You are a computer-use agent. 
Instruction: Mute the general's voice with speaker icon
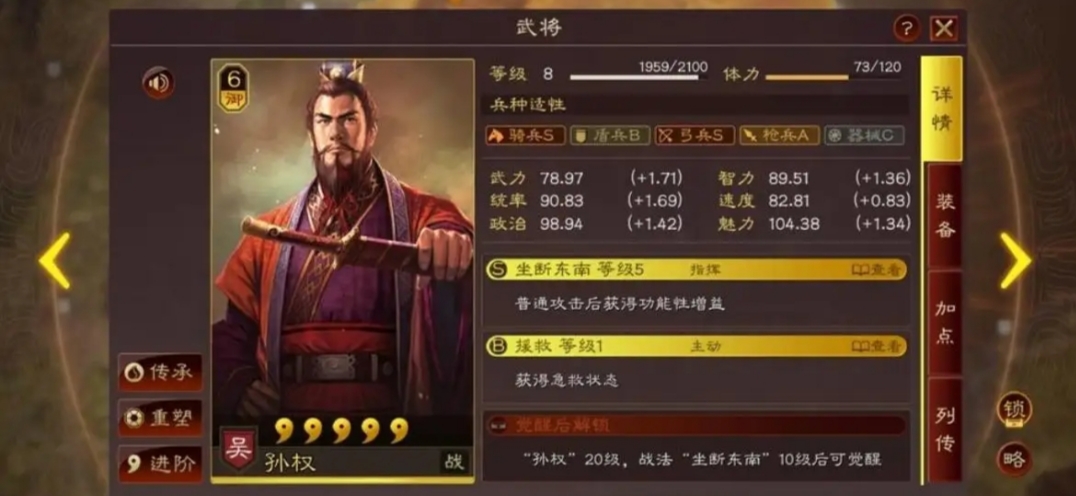pos(158,83)
